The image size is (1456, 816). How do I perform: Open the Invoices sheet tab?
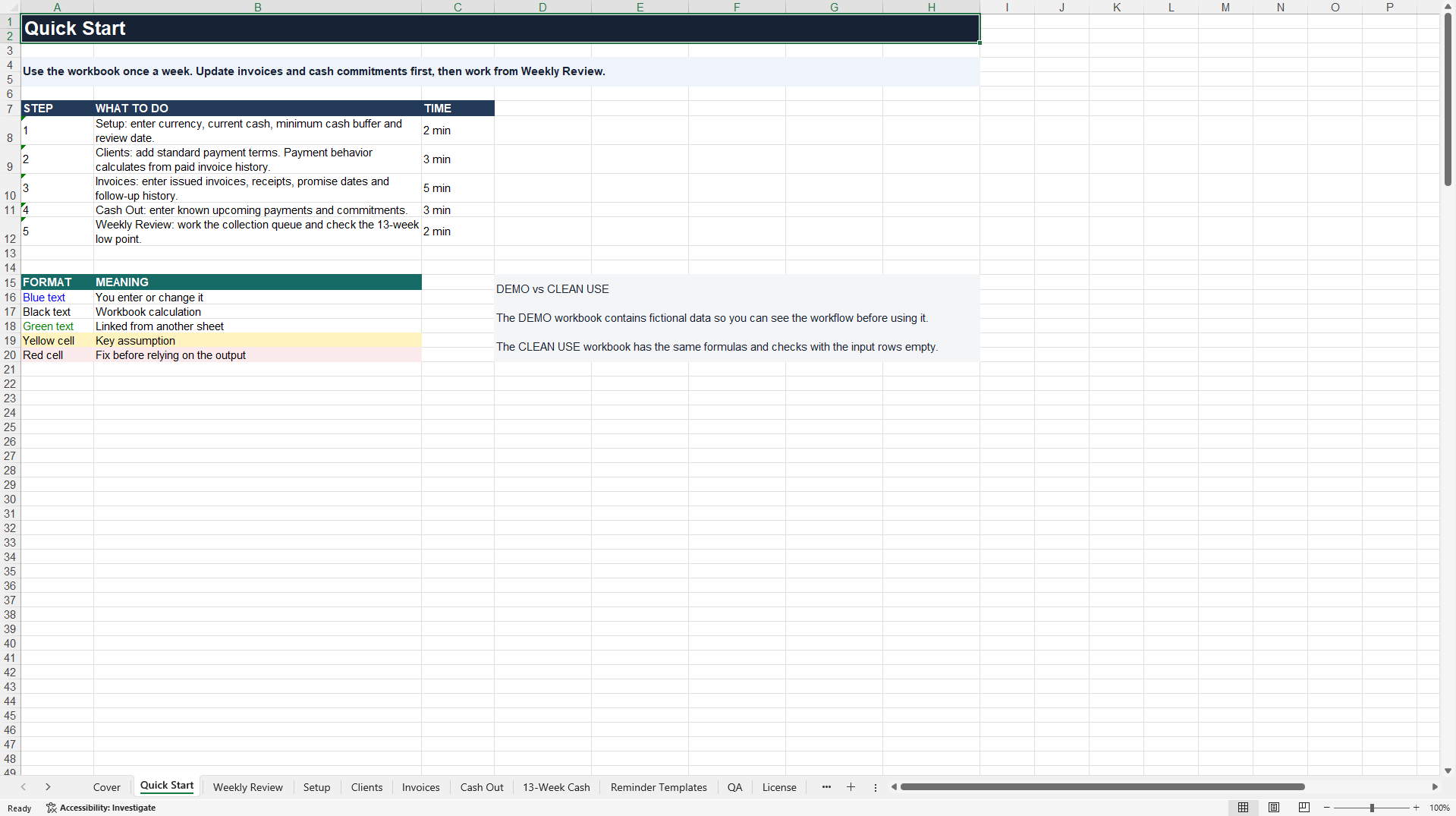[420, 787]
